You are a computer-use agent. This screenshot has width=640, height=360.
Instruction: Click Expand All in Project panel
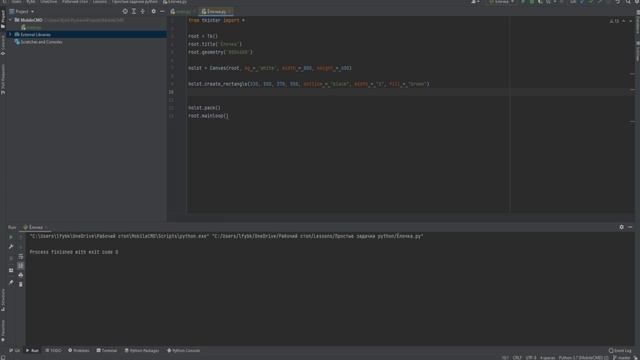pos(134,11)
